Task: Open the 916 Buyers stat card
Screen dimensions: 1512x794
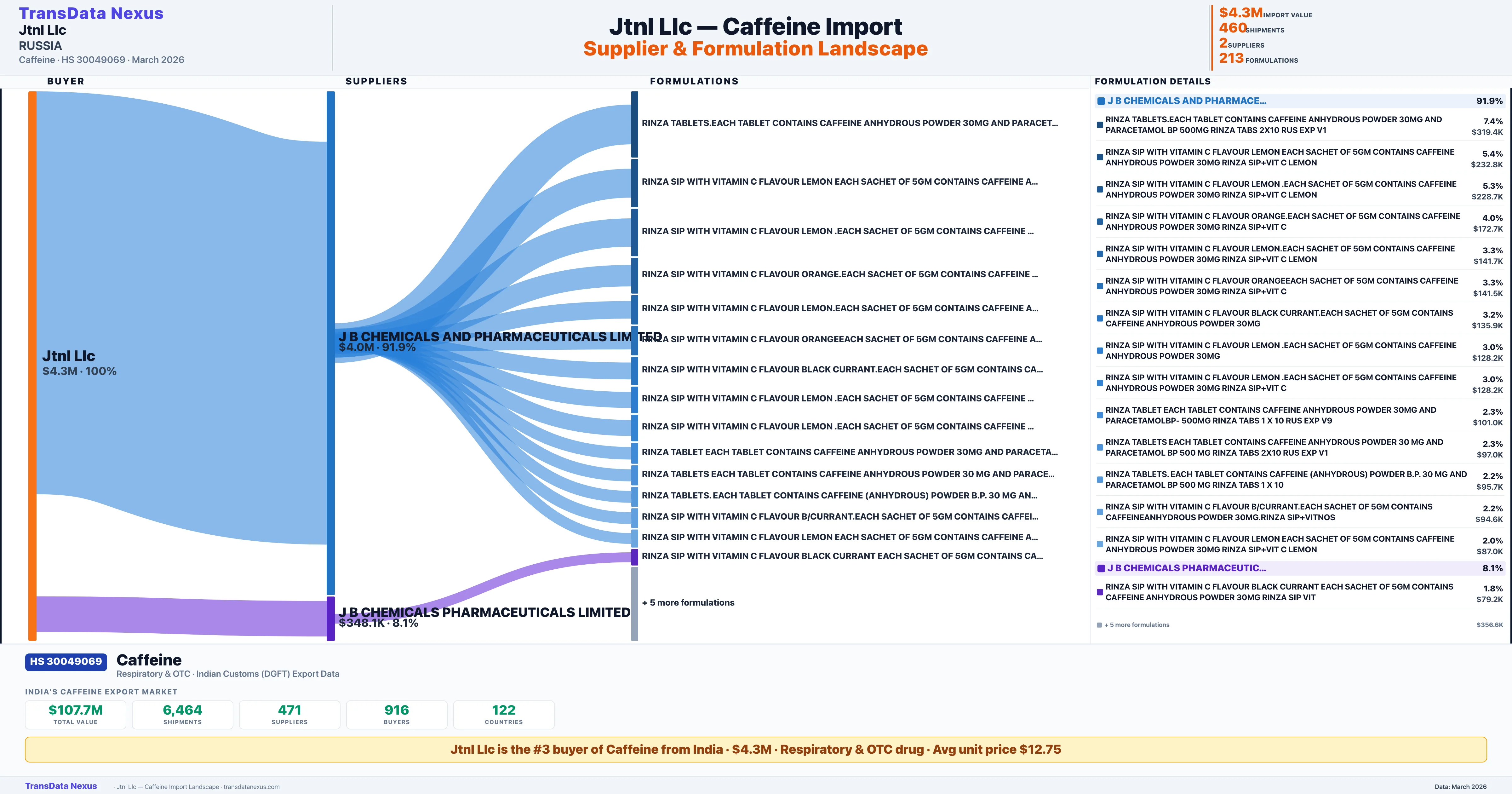Action: pos(396,715)
